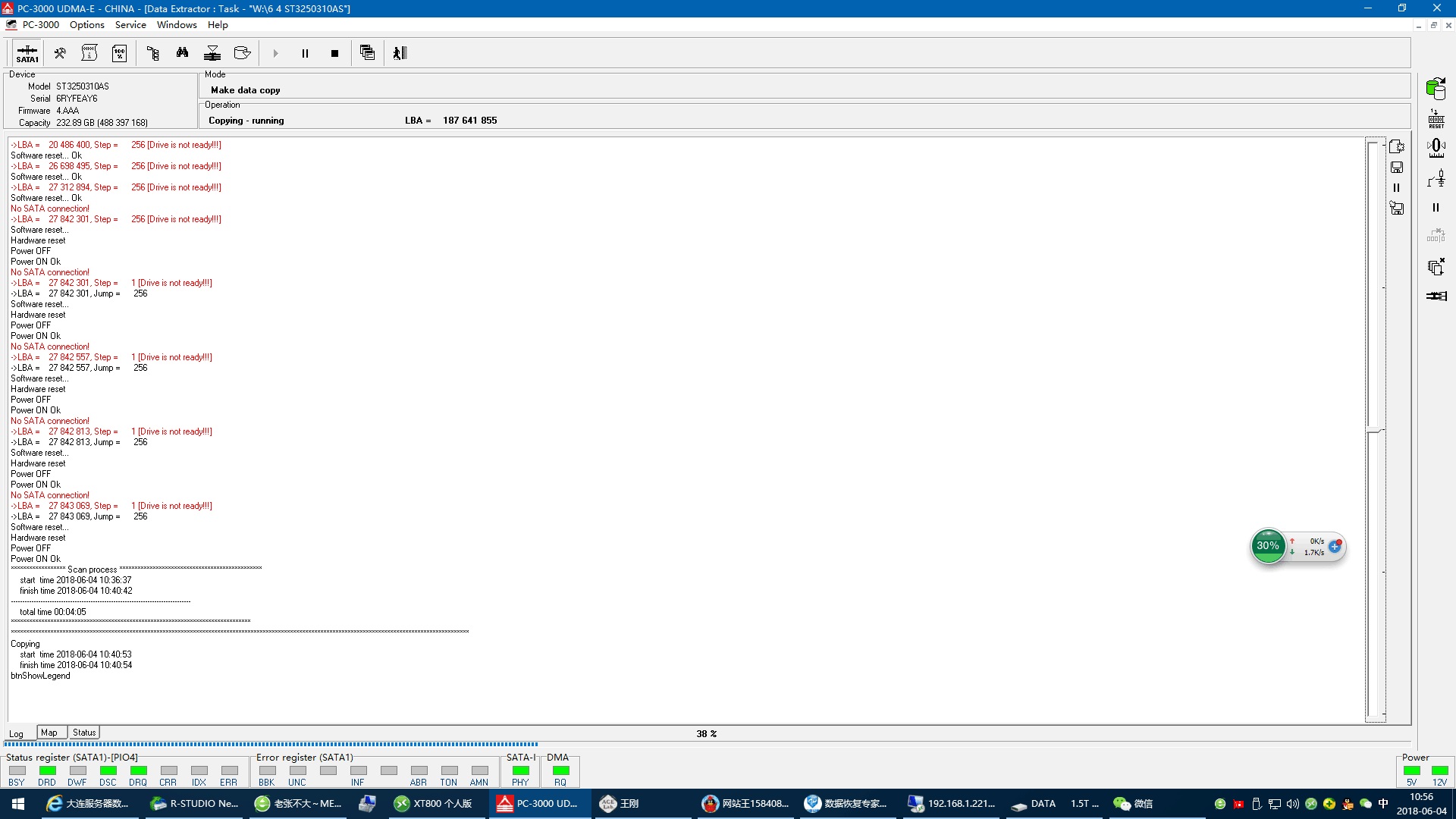
Task: Open the Windows Start menu
Action: 18,804
